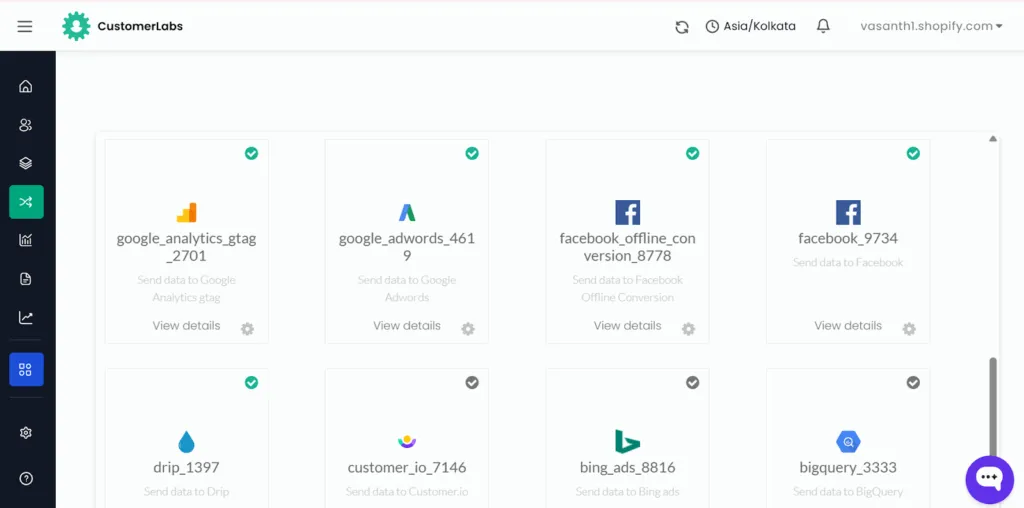Toggle facebook_offline_conversion_8778 enabled checkmark
This screenshot has width=1024, height=508.
point(693,153)
